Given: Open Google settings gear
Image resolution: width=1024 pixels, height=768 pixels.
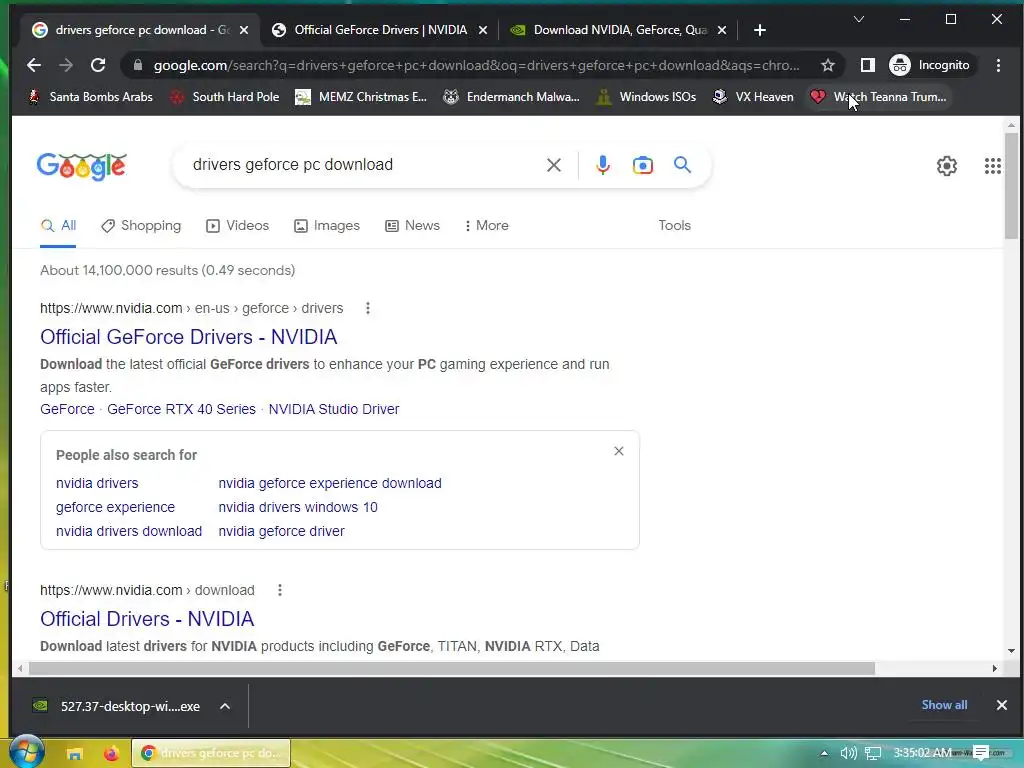Looking at the screenshot, I should [x=946, y=166].
